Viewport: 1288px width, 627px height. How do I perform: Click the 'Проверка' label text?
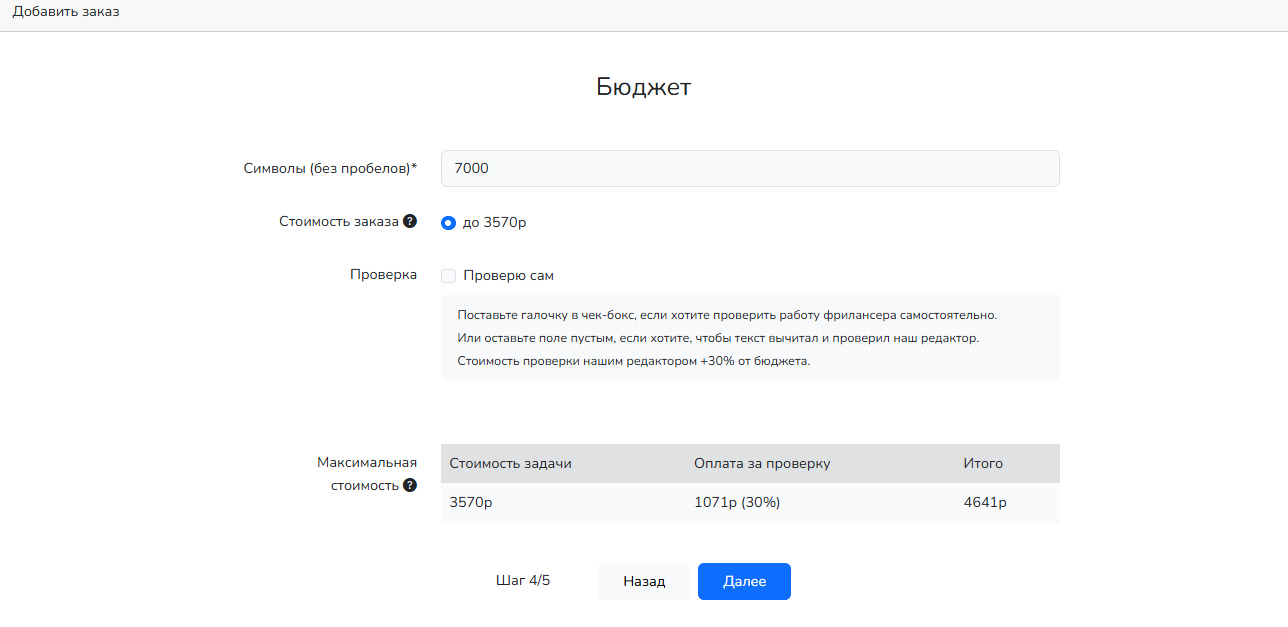coord(383,275)
